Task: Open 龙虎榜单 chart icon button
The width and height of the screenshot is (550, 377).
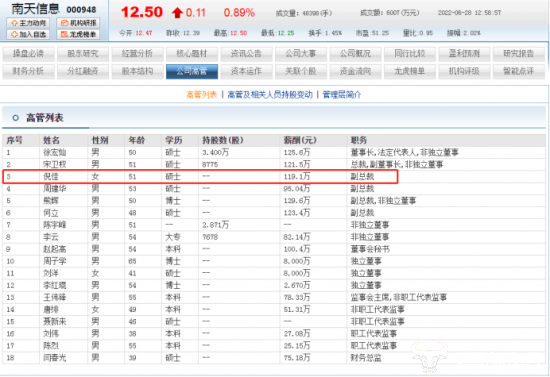Action: pos(78,34)
